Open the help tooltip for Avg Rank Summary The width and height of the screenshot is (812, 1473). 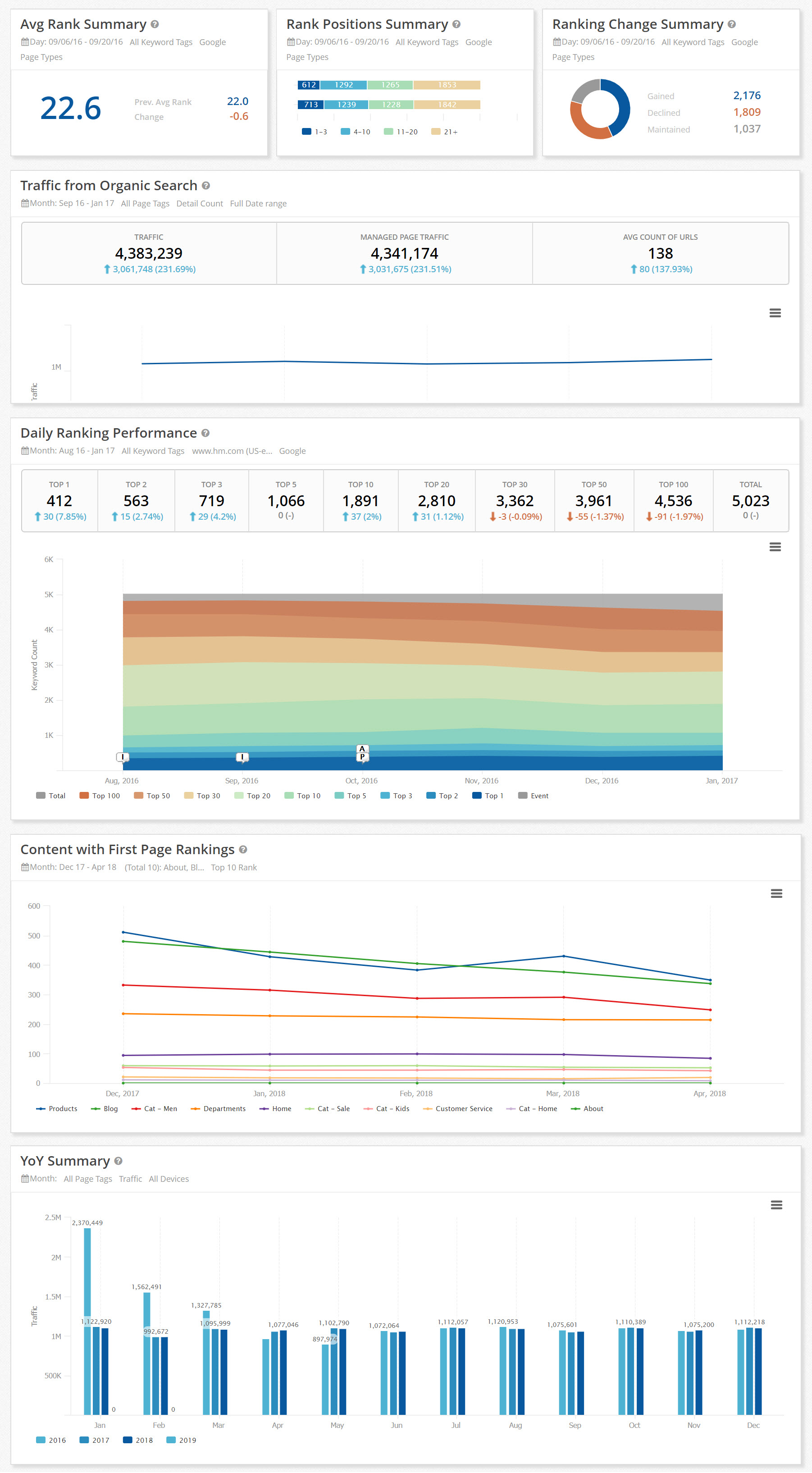click(x=155, y=24)
